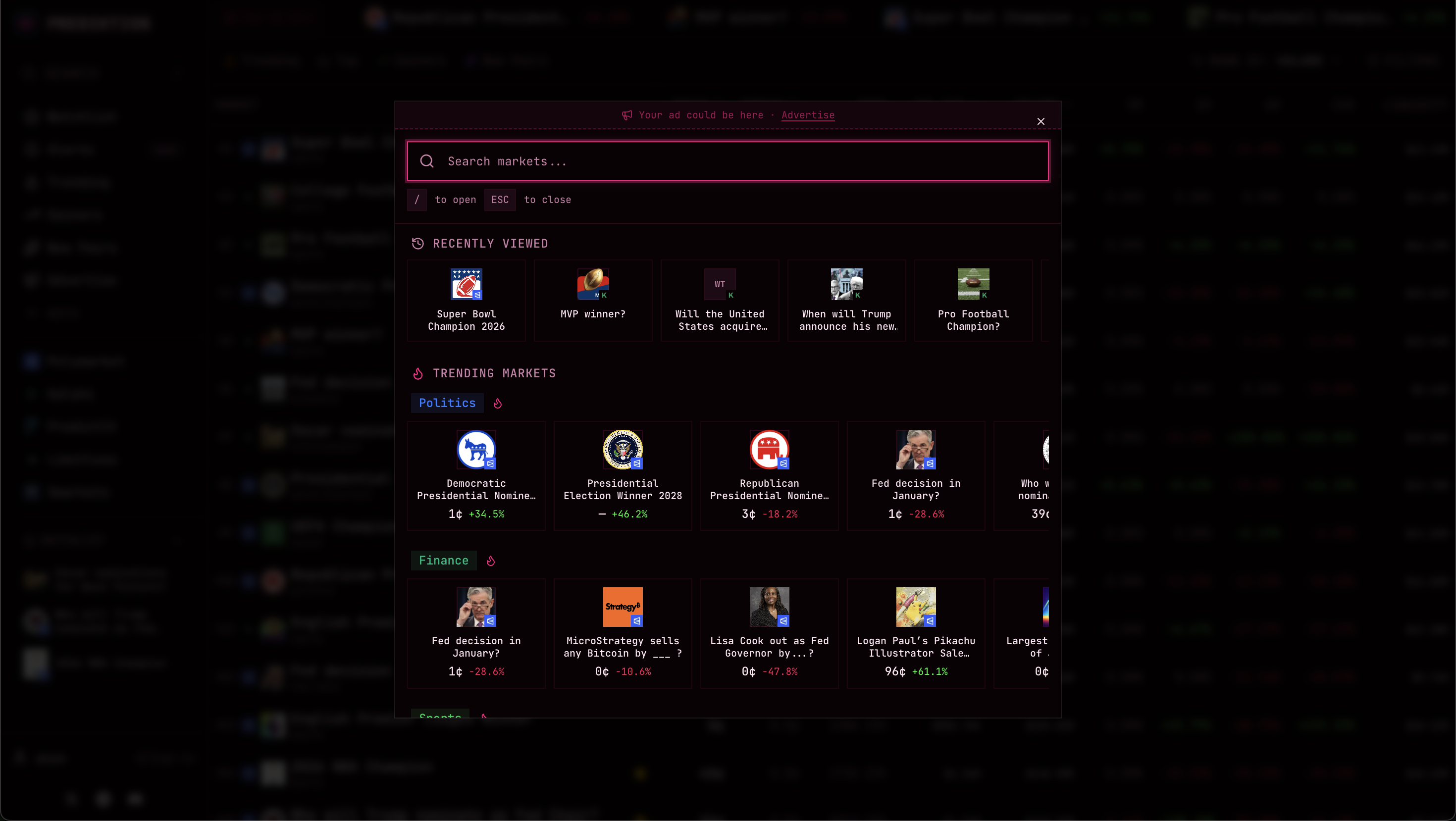Image resolution: width=1456 pixels, height=821 pixels.
Task: Click the magnifying glass icon in the search bar
Action: click(x=427, y=161)
